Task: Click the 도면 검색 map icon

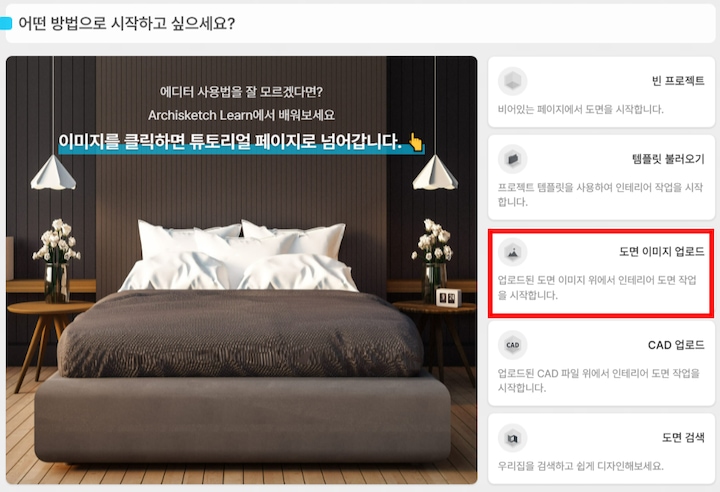Action: click(x=512, y=438)
